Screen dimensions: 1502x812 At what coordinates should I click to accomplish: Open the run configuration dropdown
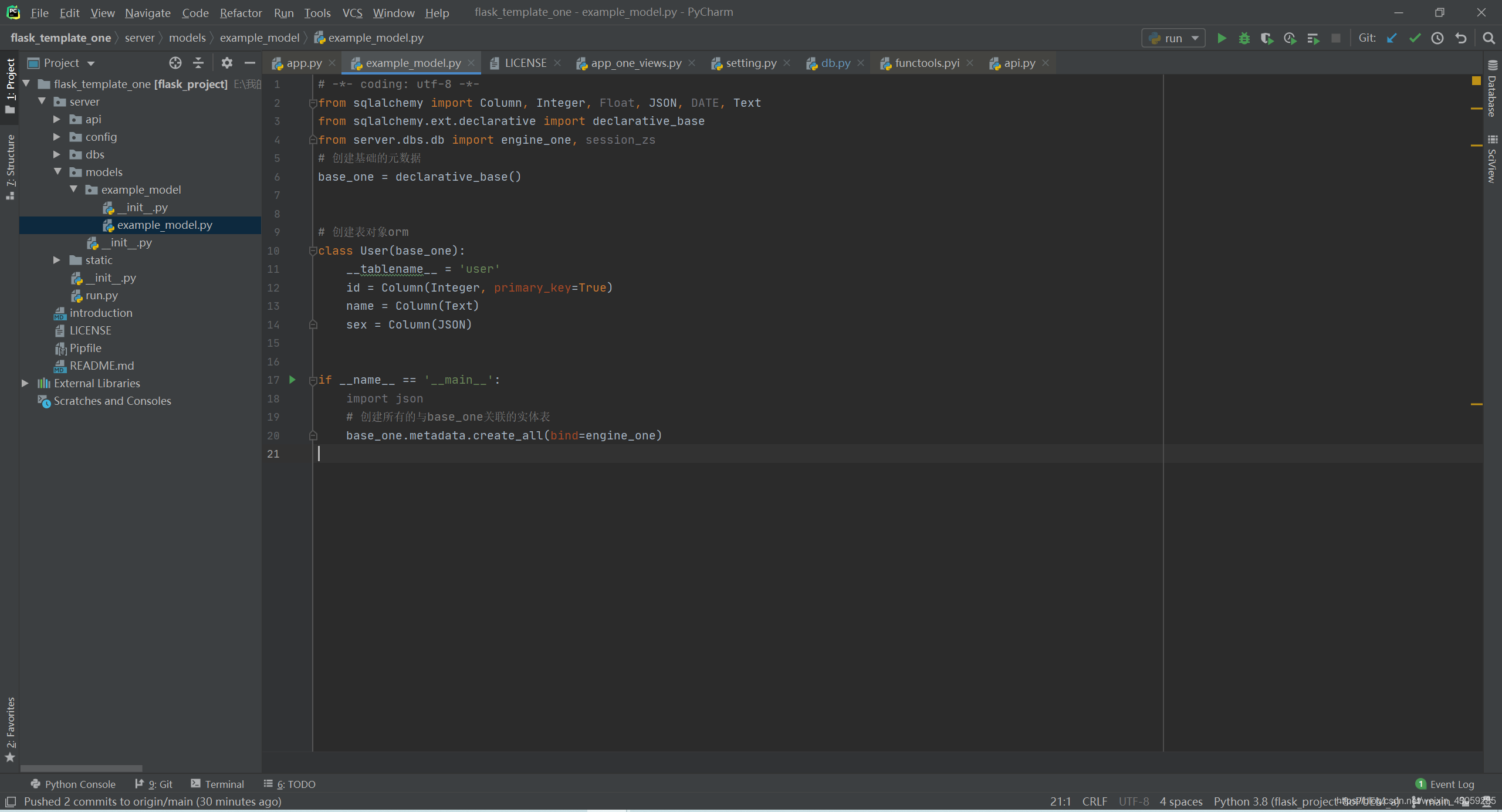(1173, 38)
